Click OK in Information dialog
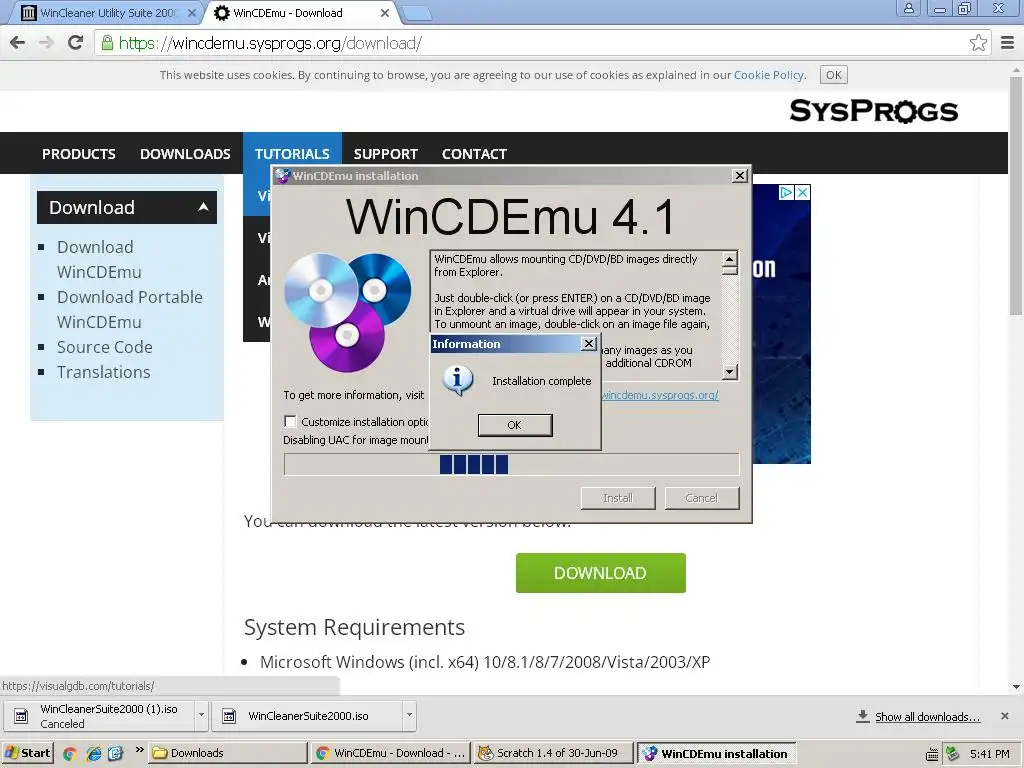This screenshot has height=768, width=1024. pos(515,425)
